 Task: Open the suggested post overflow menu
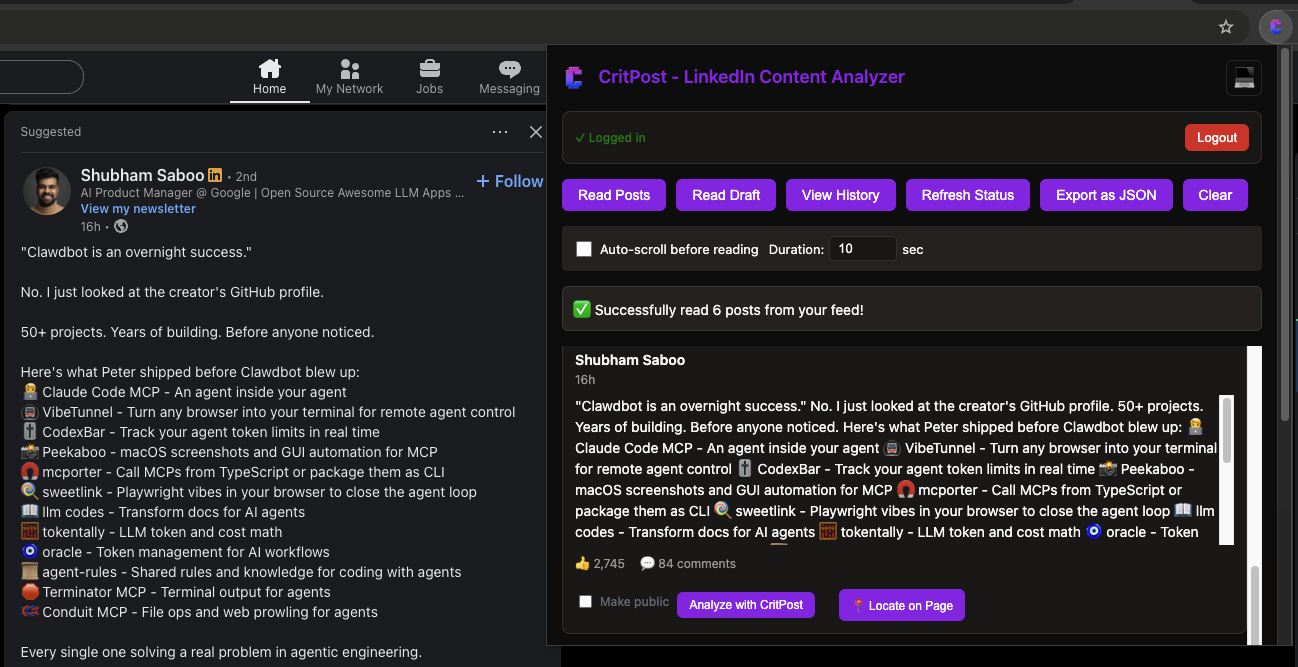coord(499,131)
